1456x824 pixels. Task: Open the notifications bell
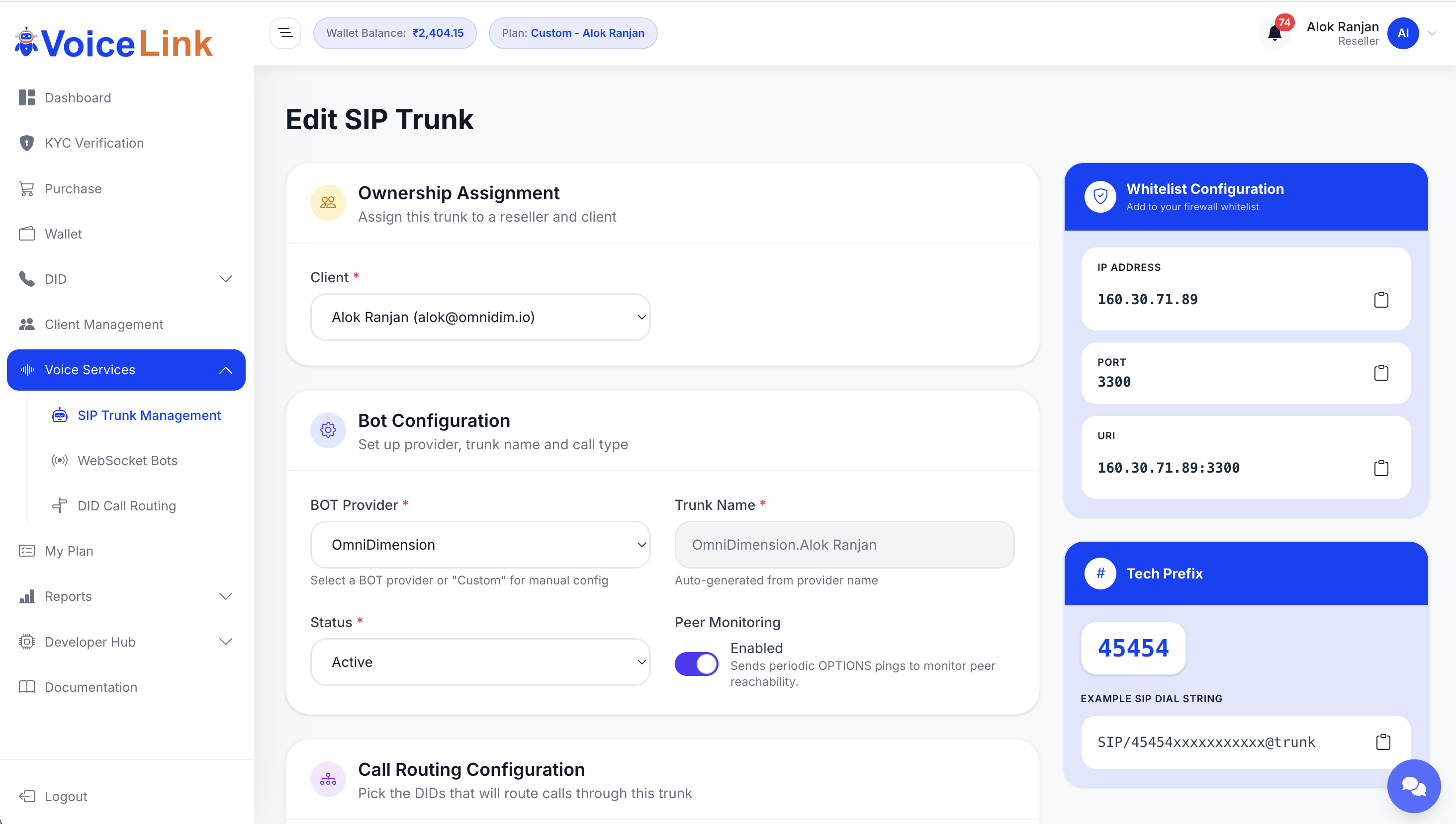click(x=1274, y=33)
